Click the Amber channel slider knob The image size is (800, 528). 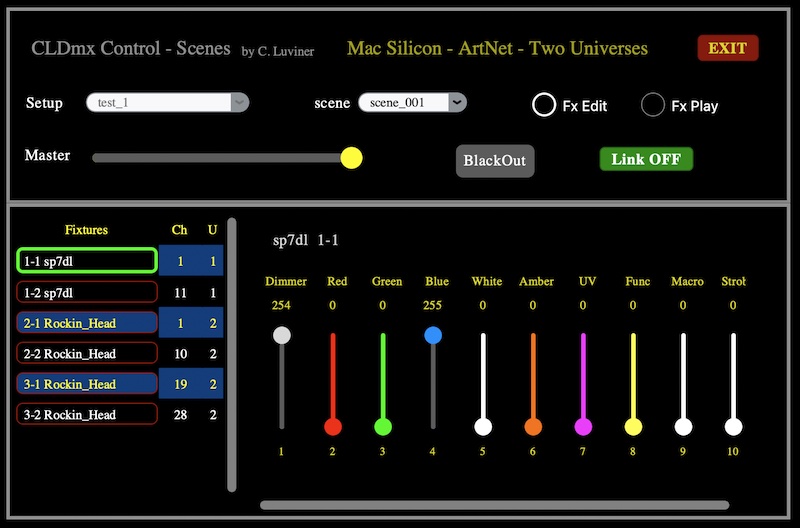pos(533,426)
